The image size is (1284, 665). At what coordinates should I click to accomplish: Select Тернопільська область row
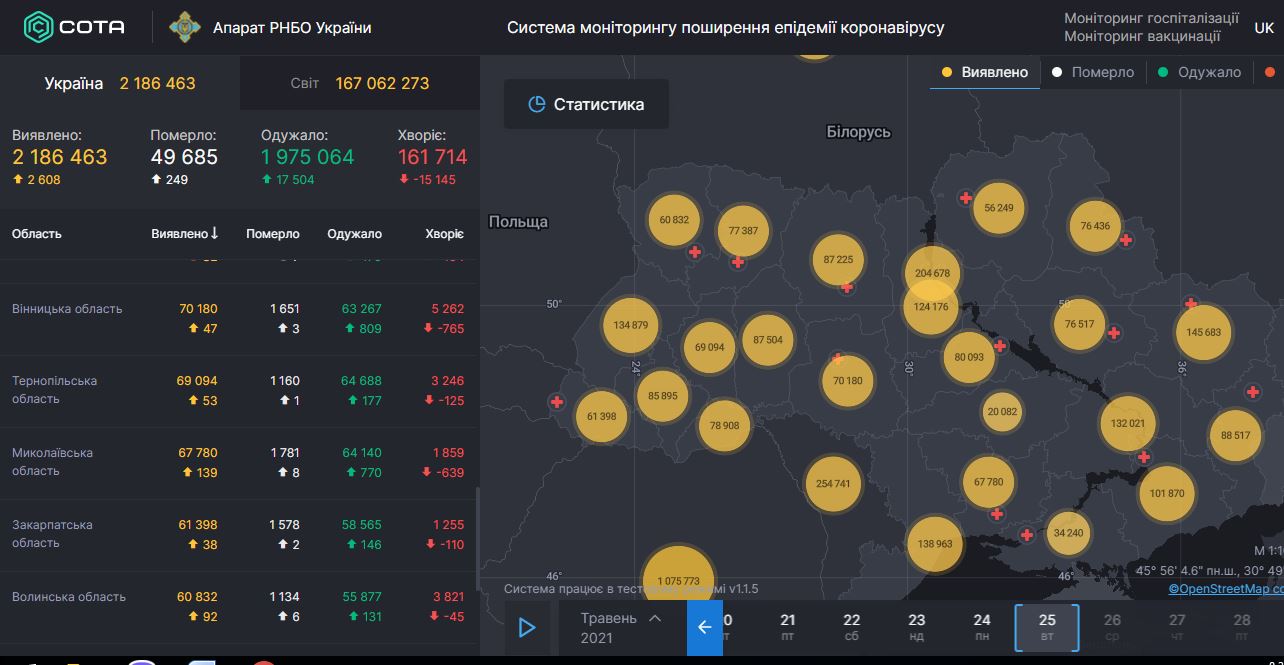coord(238,390)
